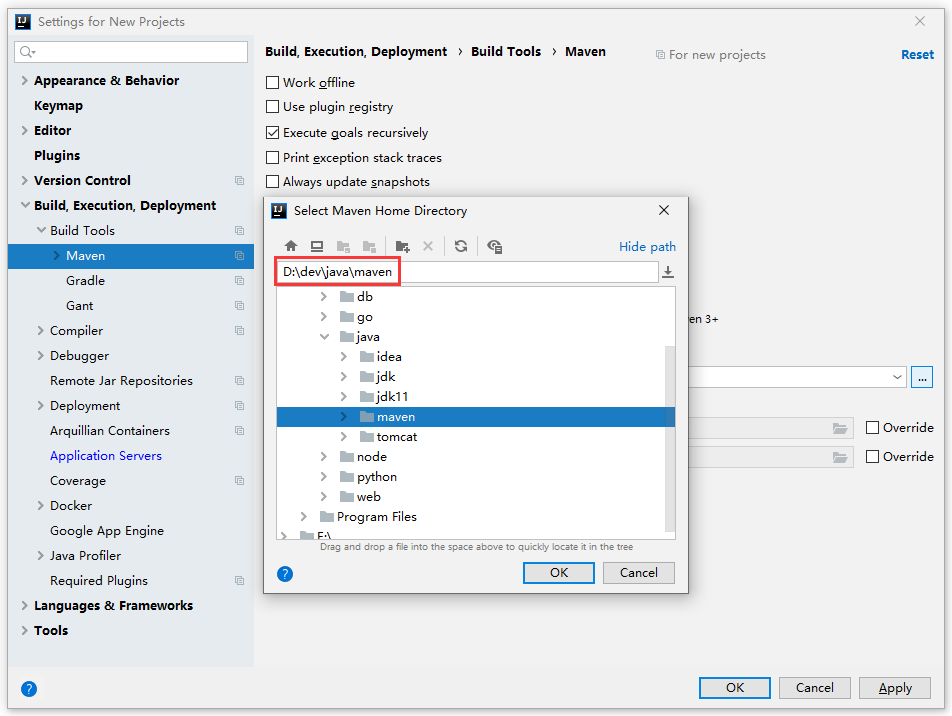Viewport: 952px width, 716px height.
Task: Select Keymap in settings tree
Action: pos(58,106)
